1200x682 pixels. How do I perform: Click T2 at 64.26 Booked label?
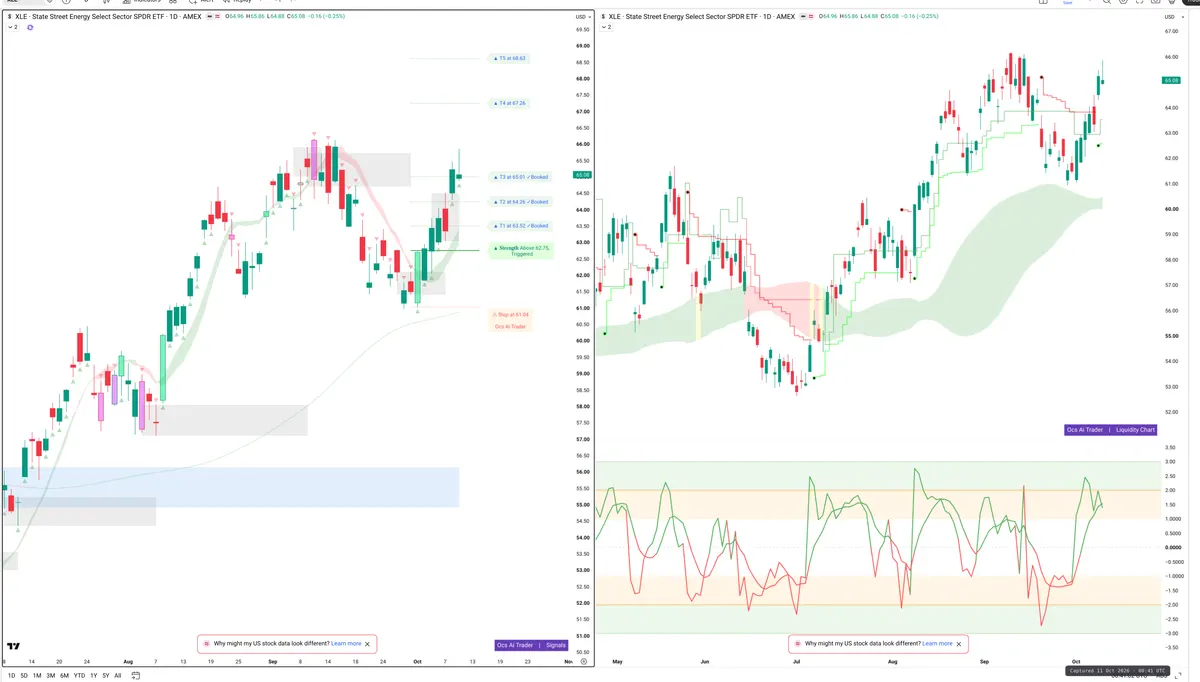[519, 202]
